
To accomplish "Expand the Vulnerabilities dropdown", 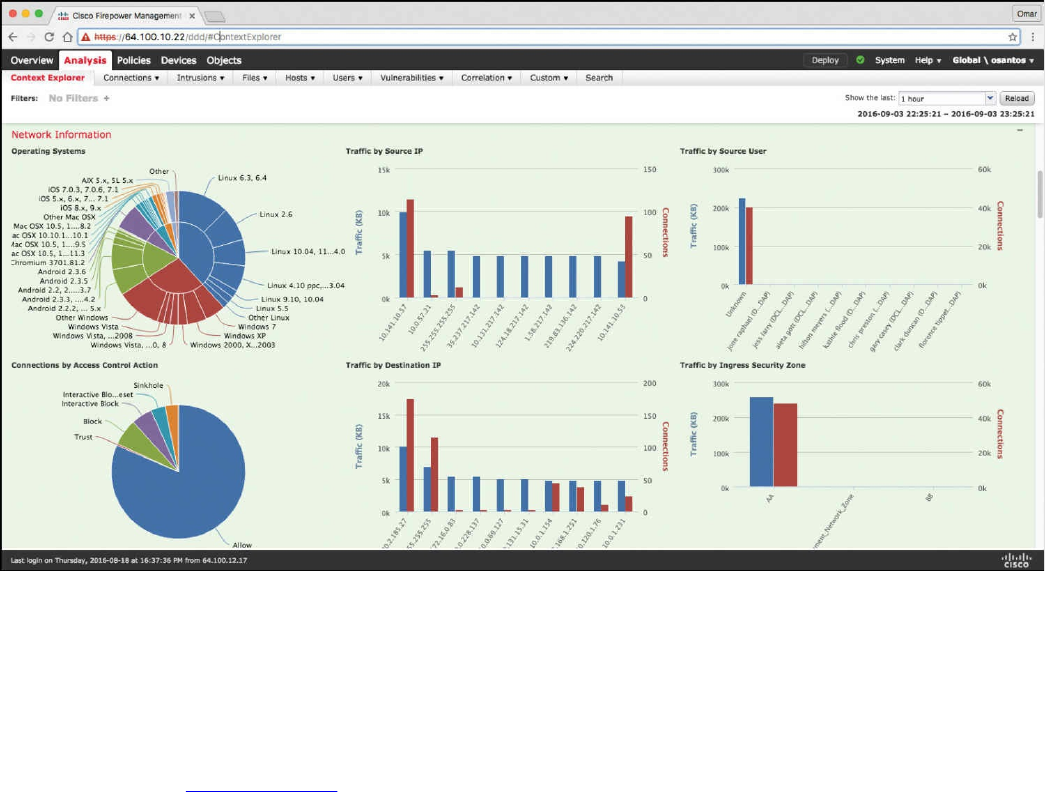I will (412, 77).
